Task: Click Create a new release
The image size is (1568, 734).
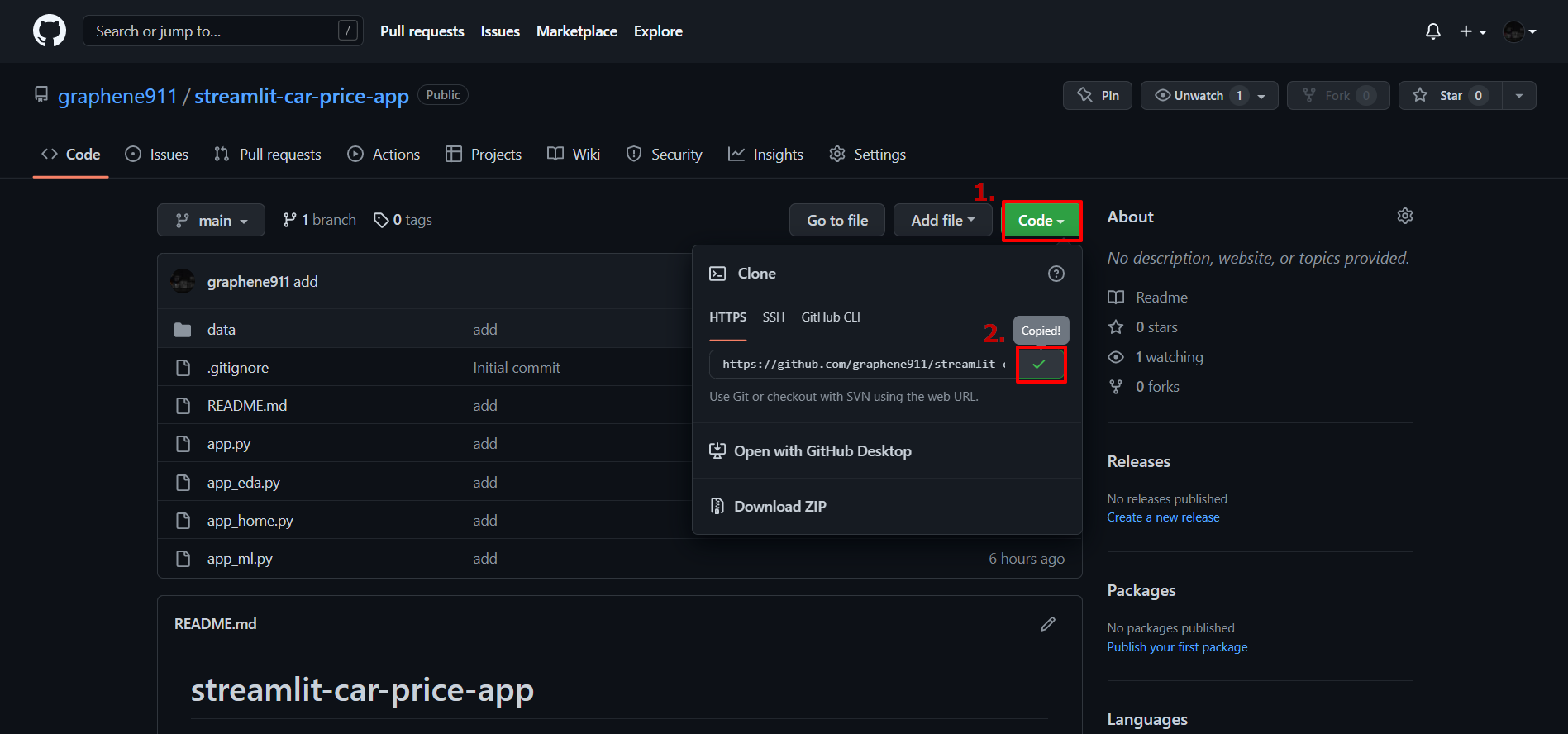Action: (x=1164, y=517)
